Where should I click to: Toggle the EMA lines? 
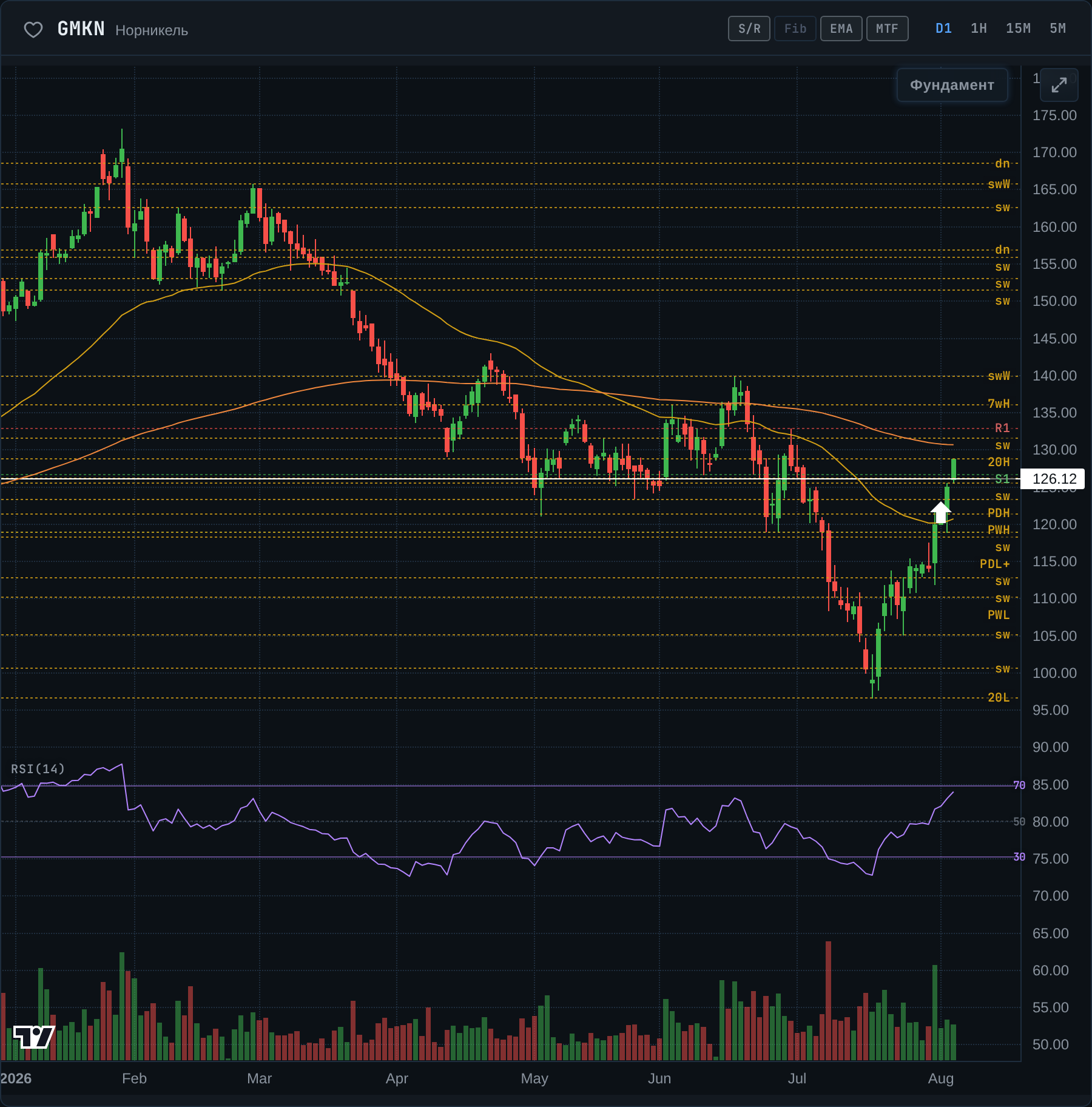[x=841, y=29]
